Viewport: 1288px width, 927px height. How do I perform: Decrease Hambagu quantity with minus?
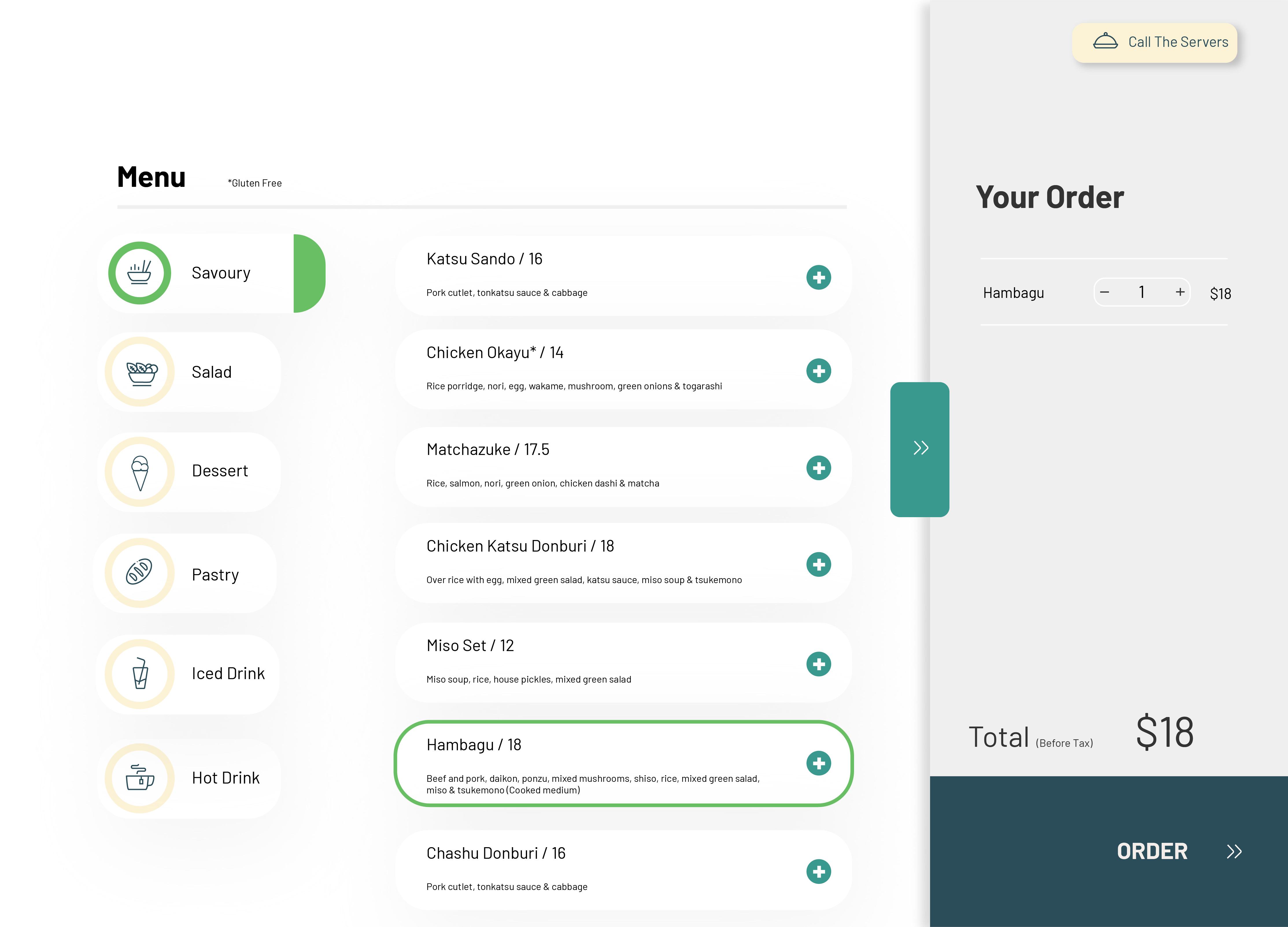1105,292
